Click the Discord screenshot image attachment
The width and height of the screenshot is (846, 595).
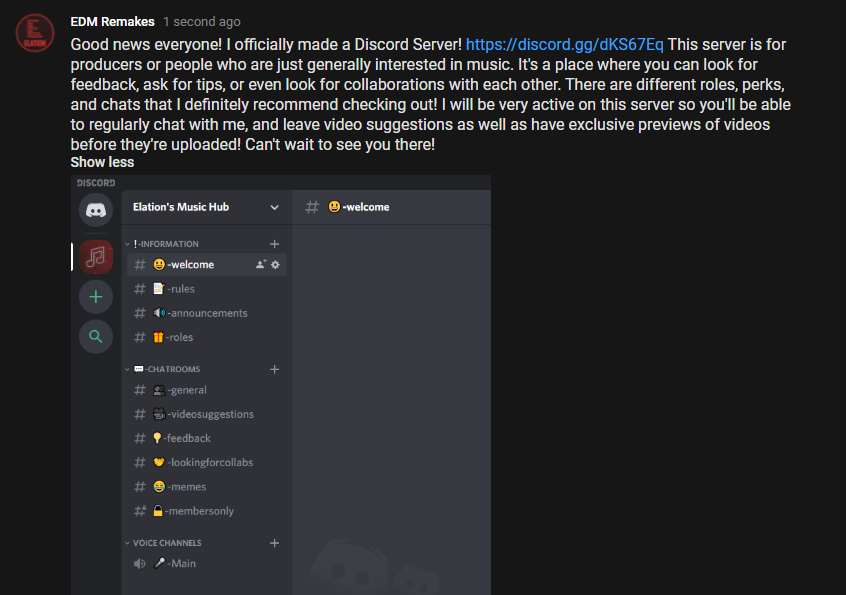281,385
